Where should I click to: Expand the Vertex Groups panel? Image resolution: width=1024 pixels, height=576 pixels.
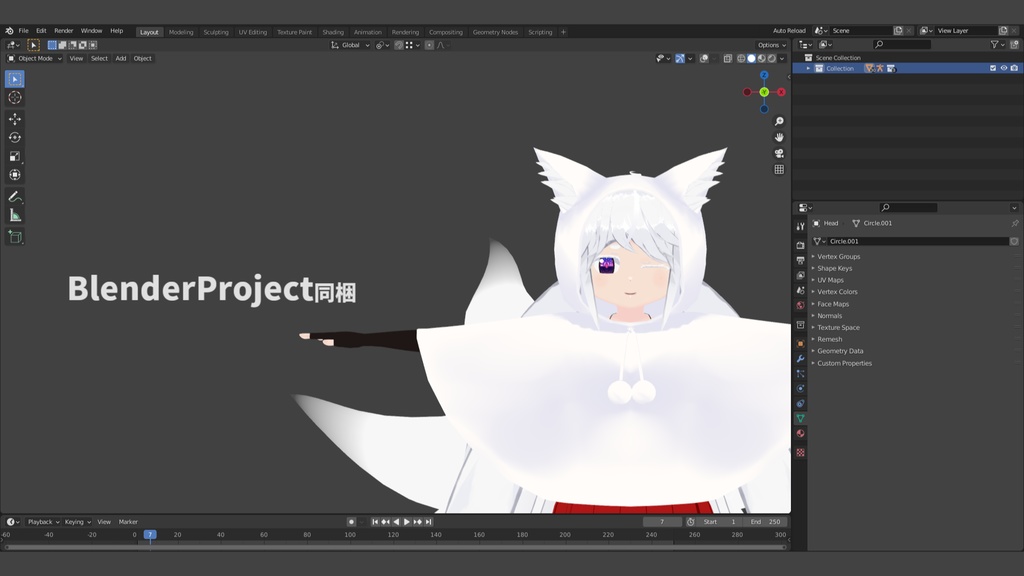pos(838,256)
